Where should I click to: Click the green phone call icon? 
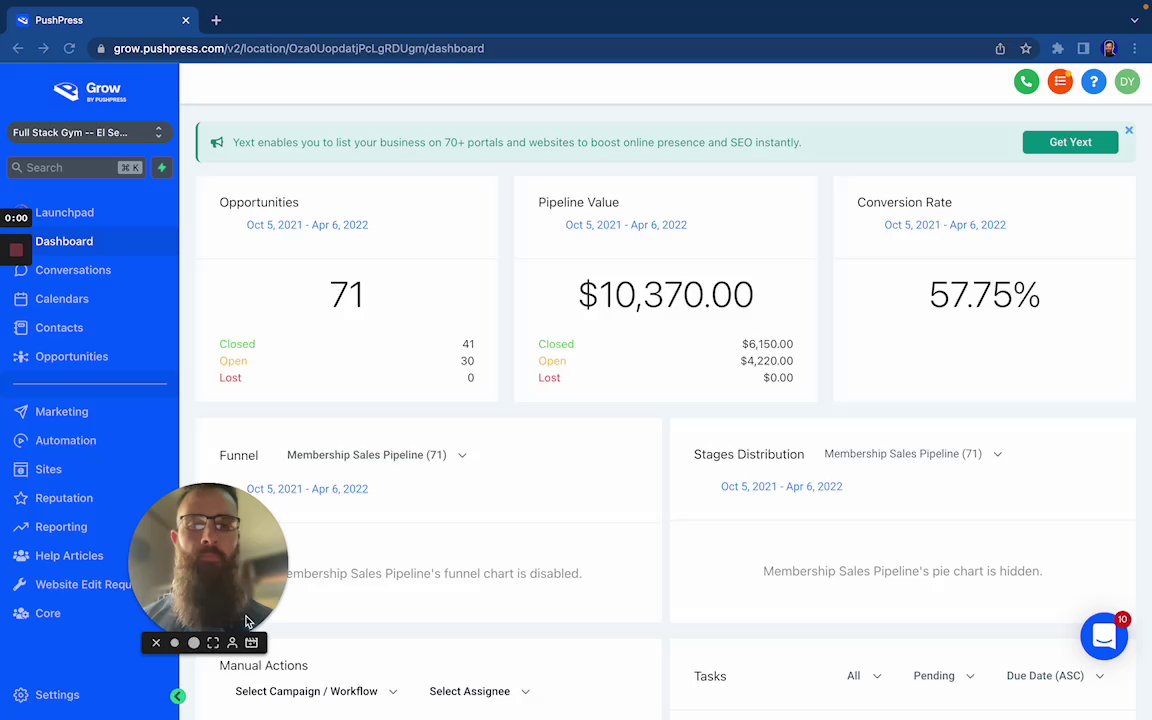click(1026, 82)
